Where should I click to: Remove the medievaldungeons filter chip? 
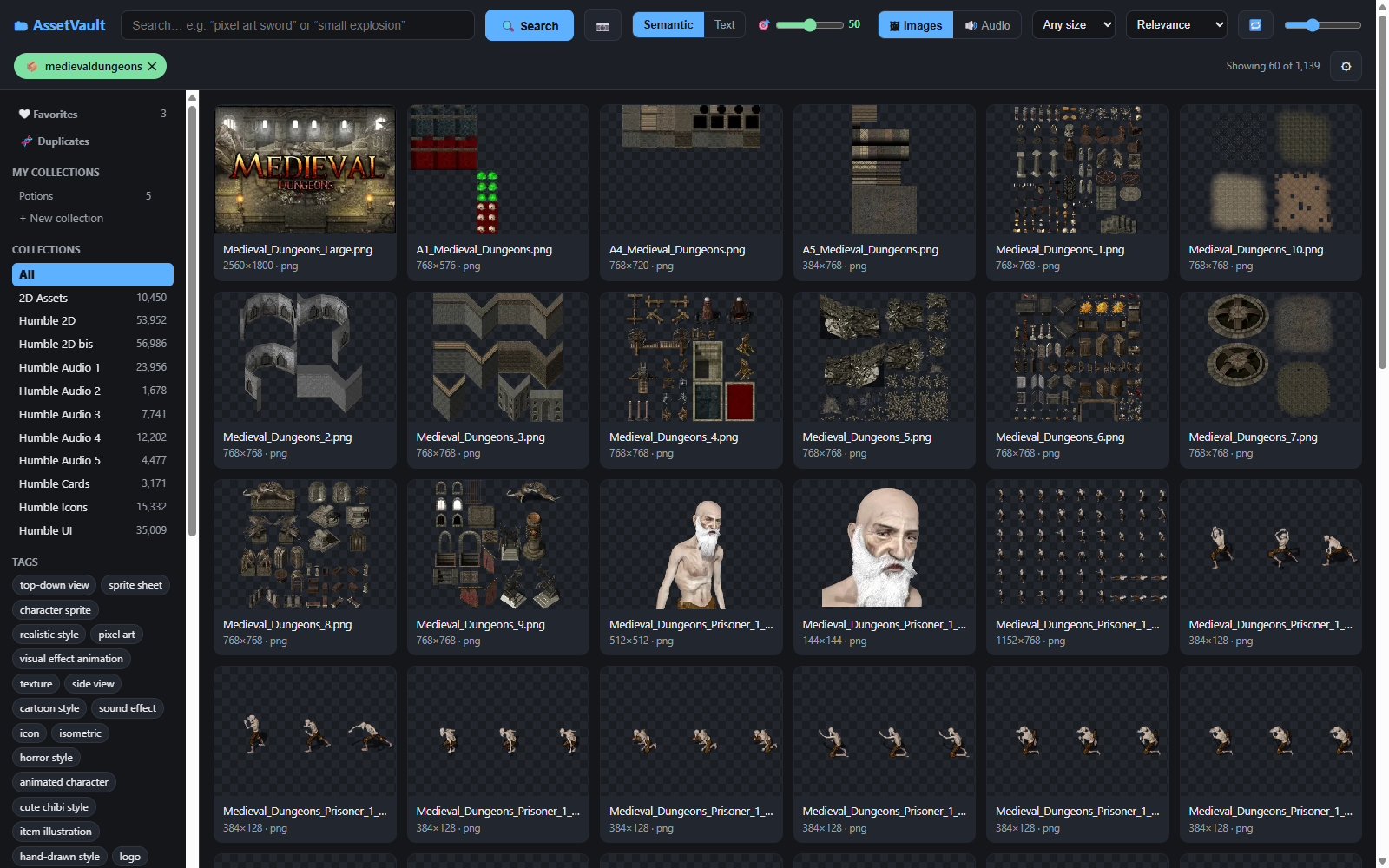point(152,66)
